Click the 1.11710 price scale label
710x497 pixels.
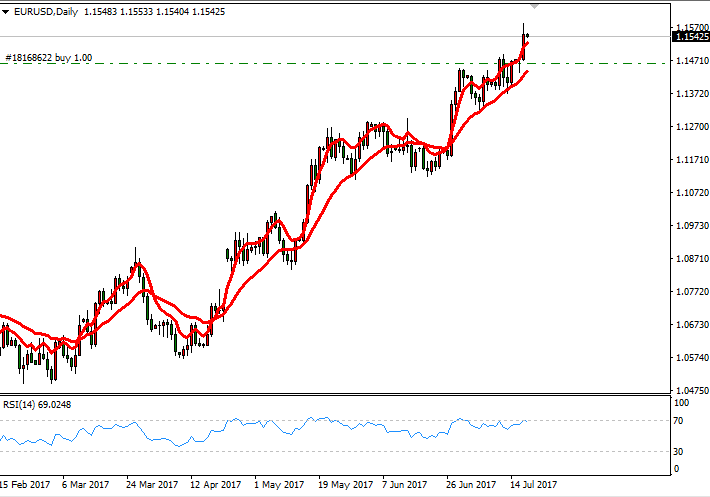point(692,160)
